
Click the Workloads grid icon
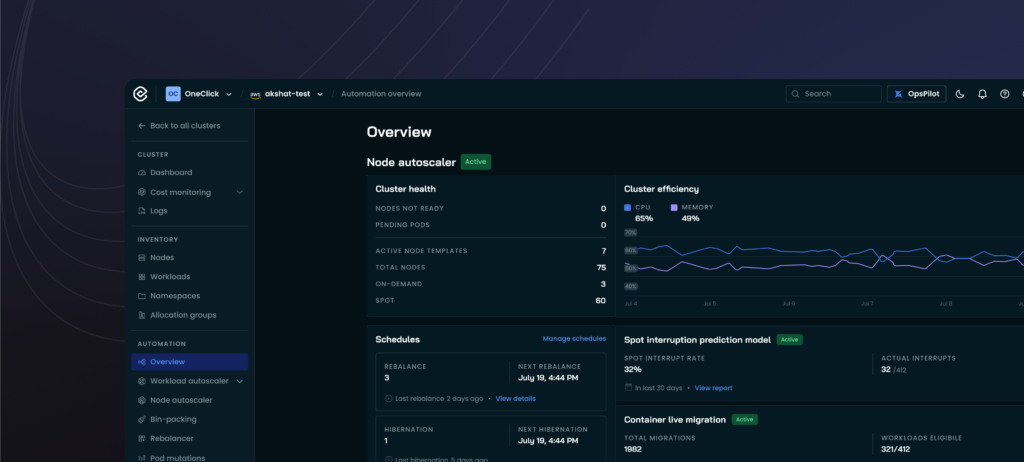(142, 276)
